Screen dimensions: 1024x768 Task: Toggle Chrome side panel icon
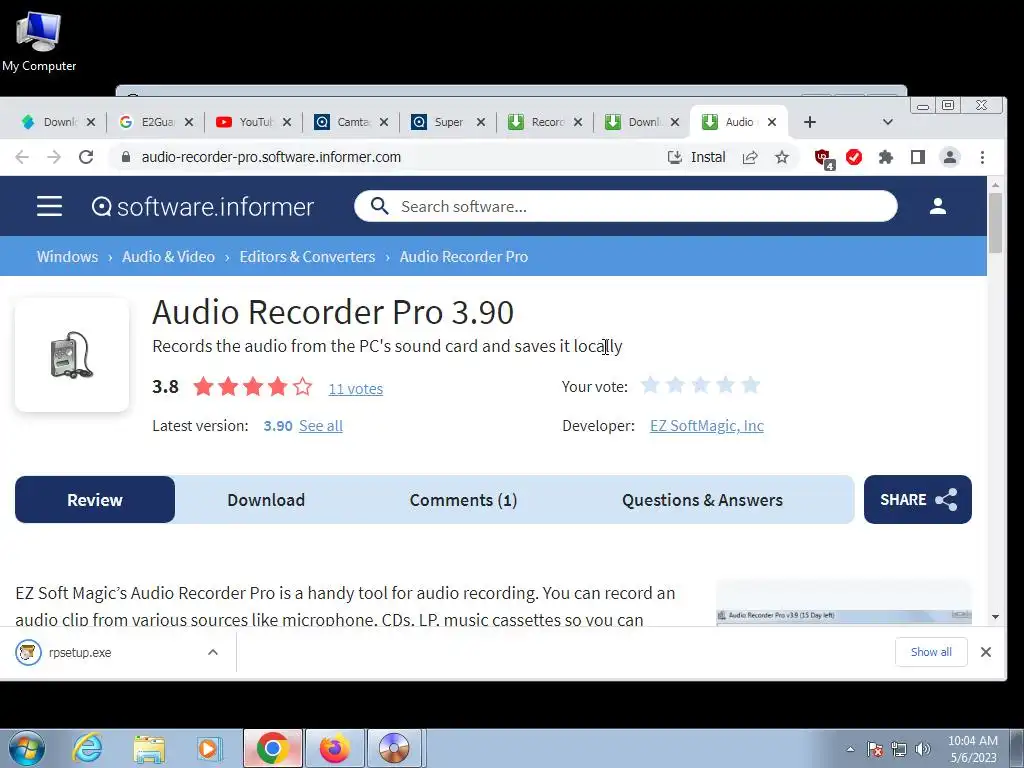coord(918,157)
